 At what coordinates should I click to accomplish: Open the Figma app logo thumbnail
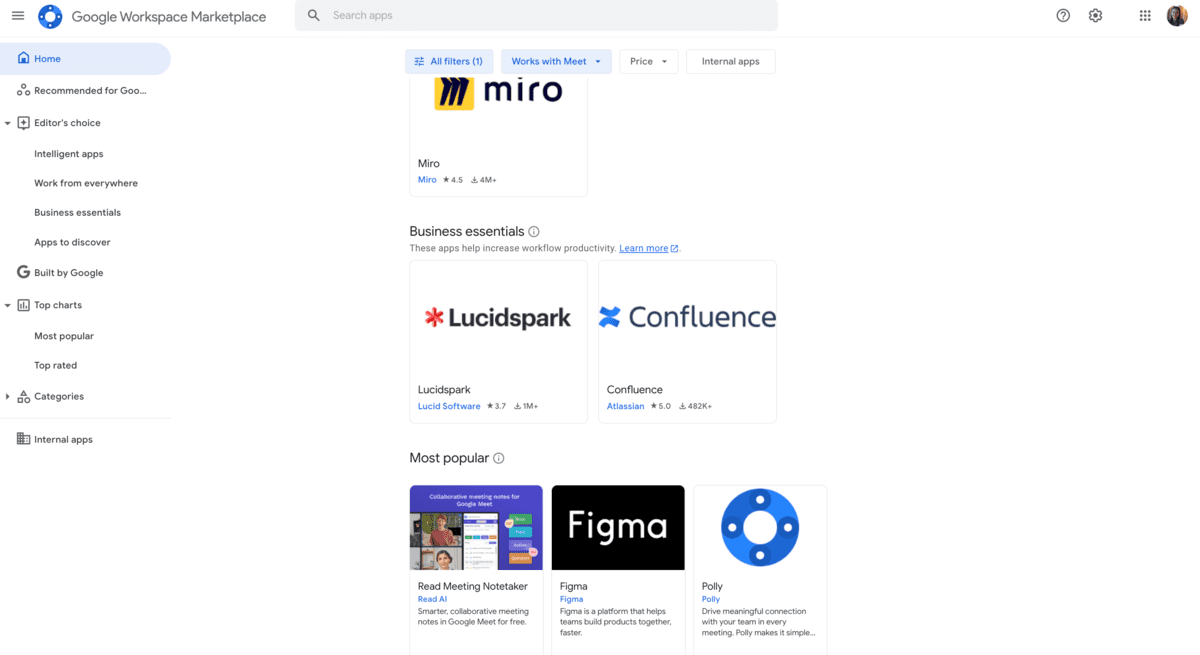coord(618,528)
